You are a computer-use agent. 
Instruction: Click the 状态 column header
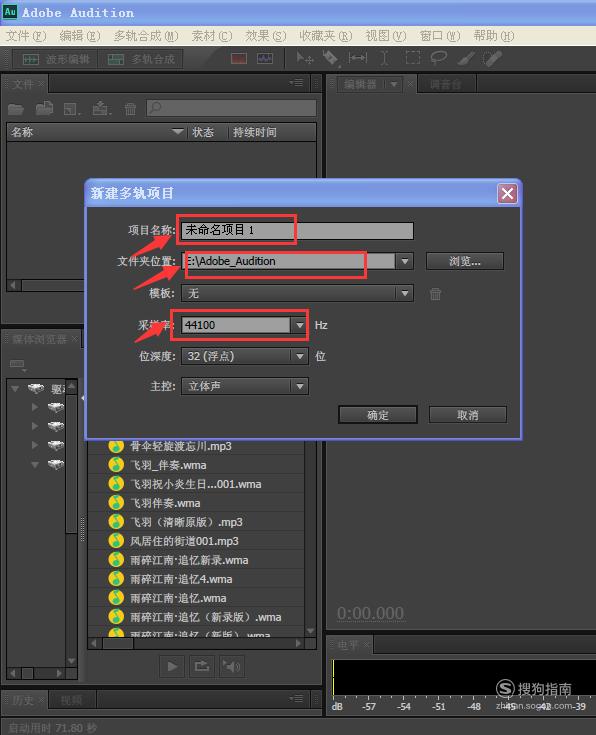pos(206,132)
